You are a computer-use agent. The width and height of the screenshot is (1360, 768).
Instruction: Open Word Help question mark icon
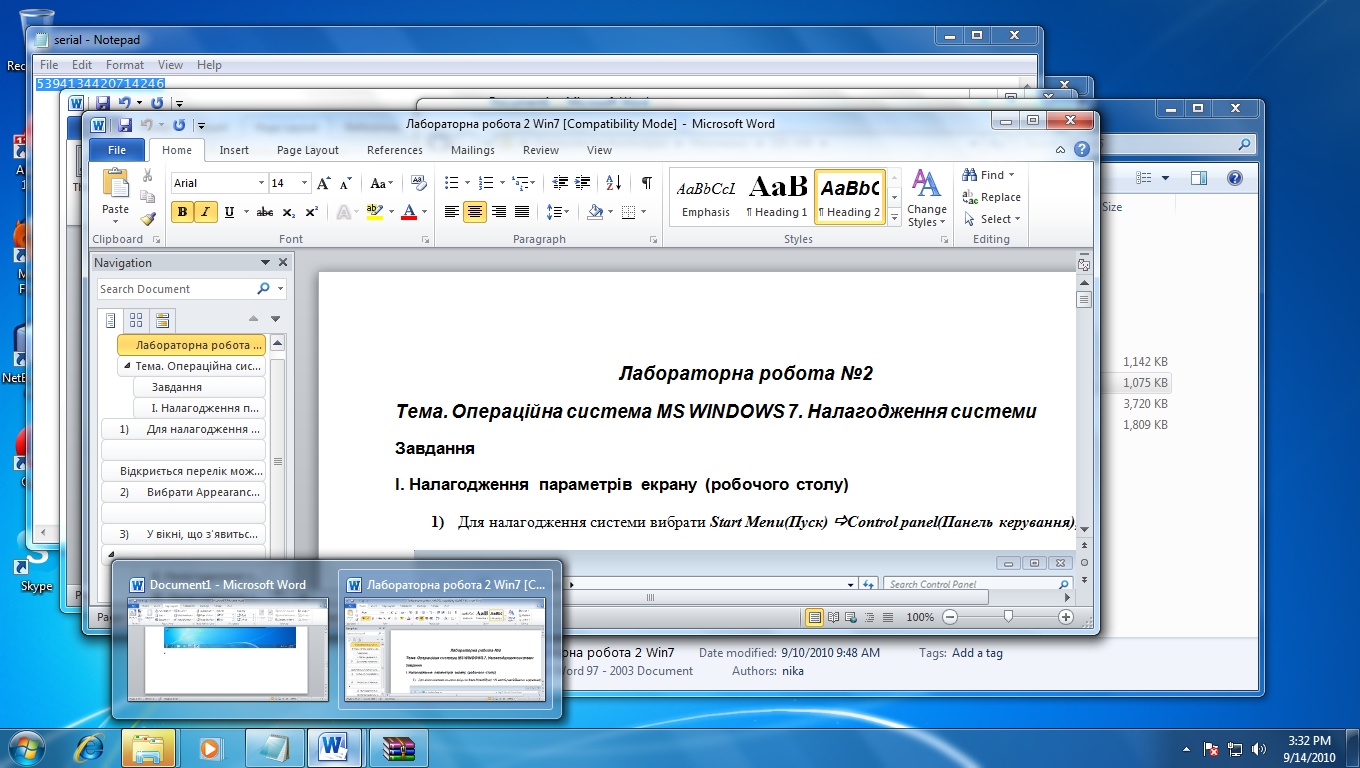pyautogui.click(x=1081, y=150)
